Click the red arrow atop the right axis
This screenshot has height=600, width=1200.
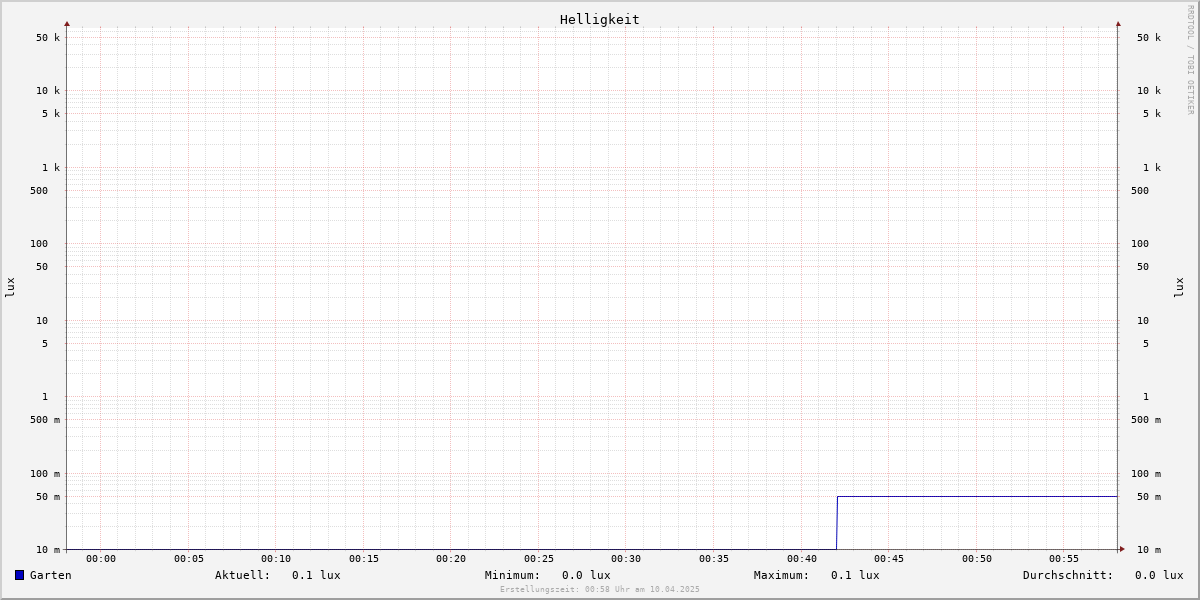click(1118, 23)
